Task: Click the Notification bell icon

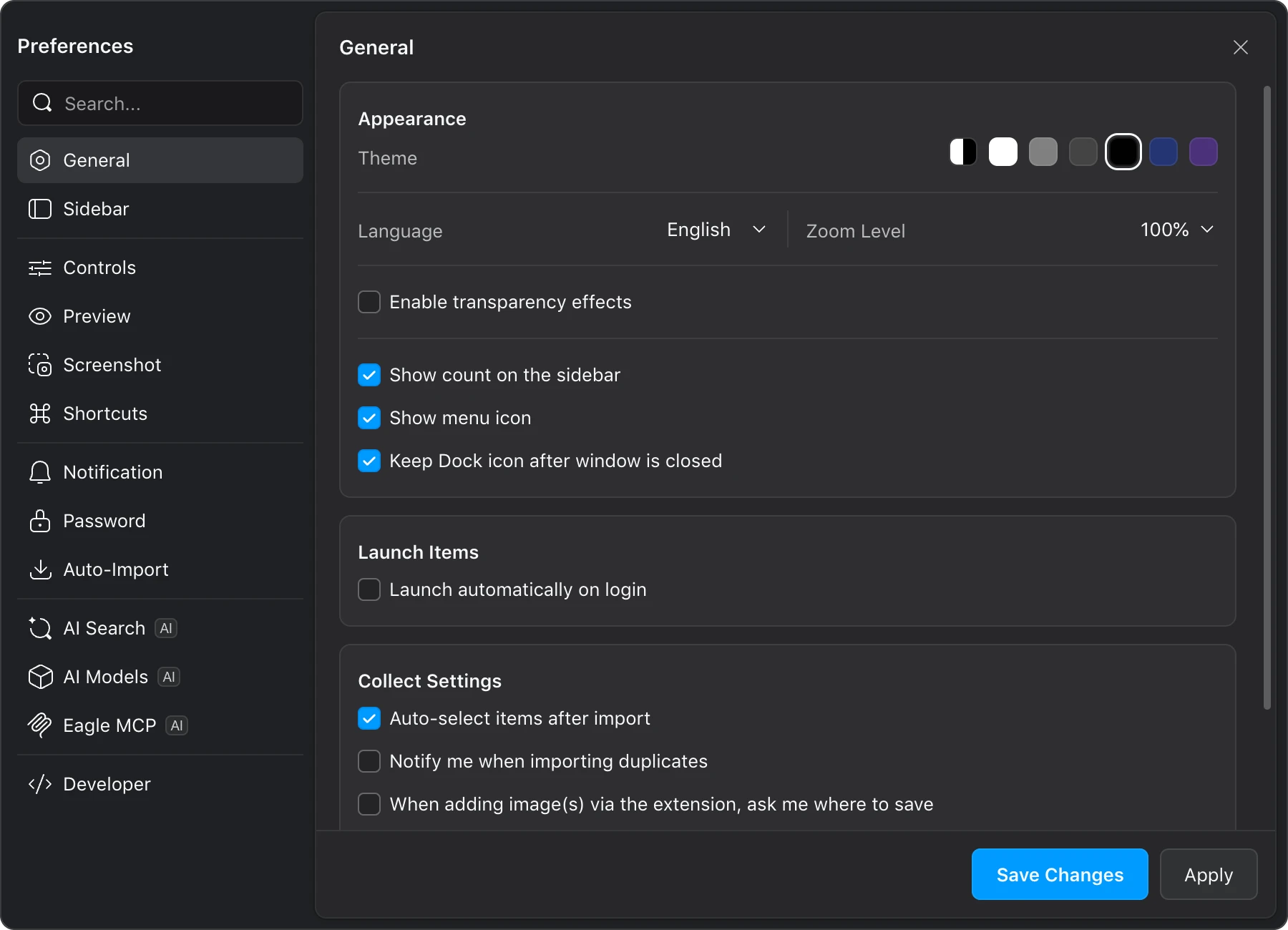Action: point(40,472)
